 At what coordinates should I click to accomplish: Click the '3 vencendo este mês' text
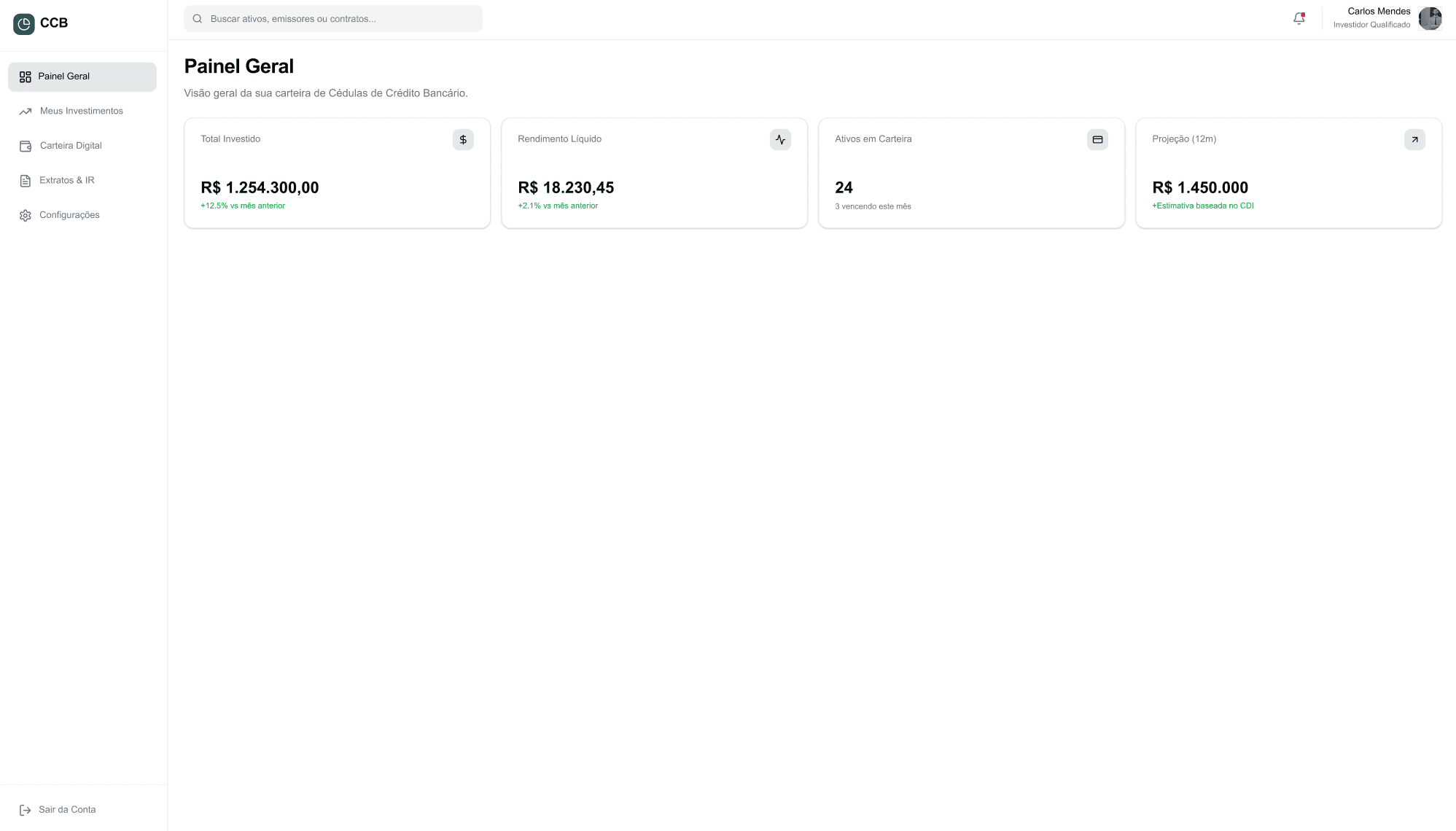click(872, 206)
